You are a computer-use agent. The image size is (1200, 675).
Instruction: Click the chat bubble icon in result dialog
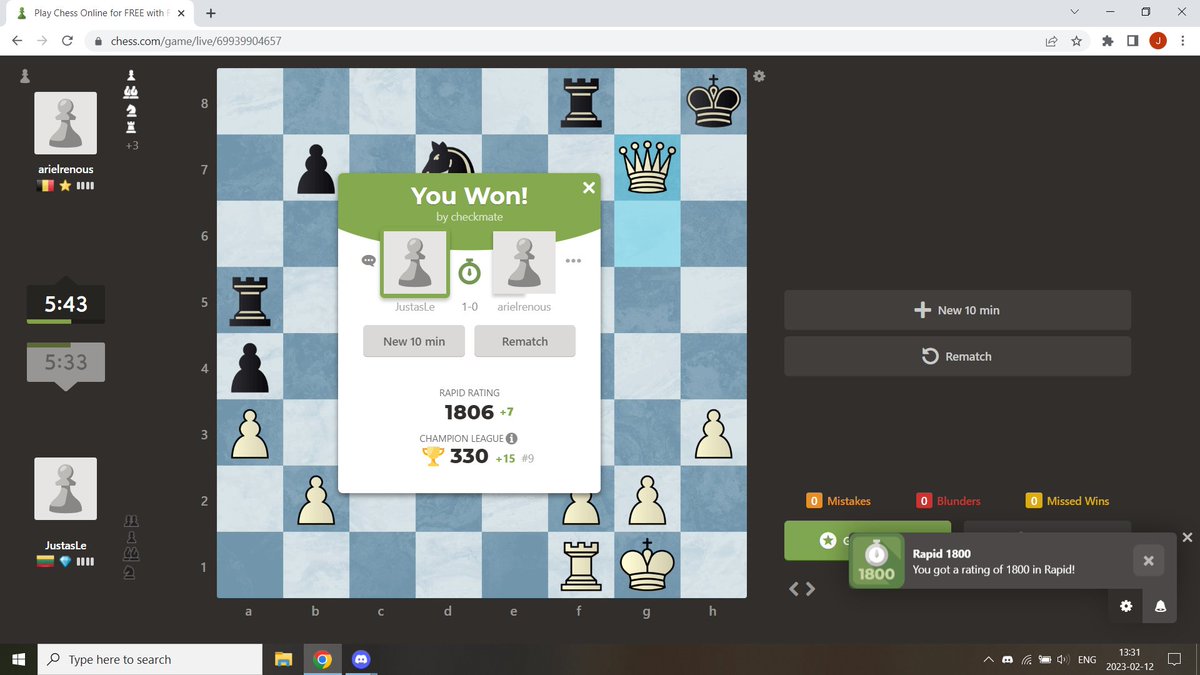click(369, 260)
